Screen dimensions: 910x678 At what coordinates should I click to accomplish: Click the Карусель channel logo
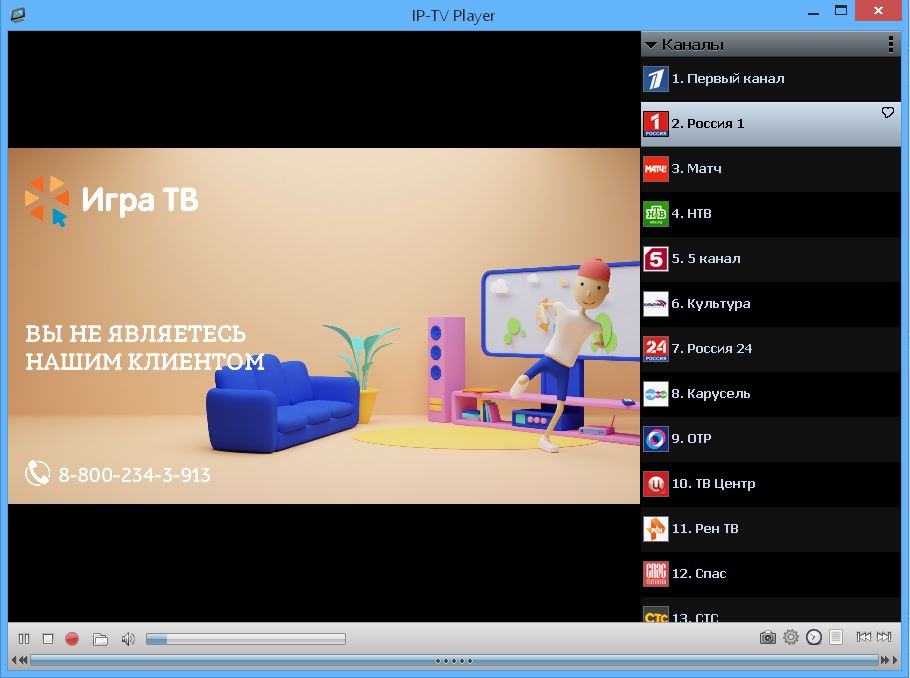point(656,394)
